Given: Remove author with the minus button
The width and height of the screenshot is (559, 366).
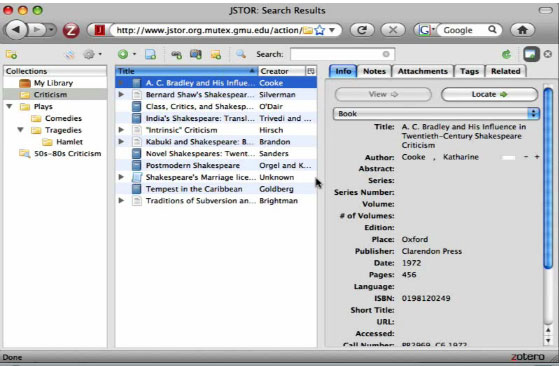Looking at the screenshot, I should pos(526,157).
